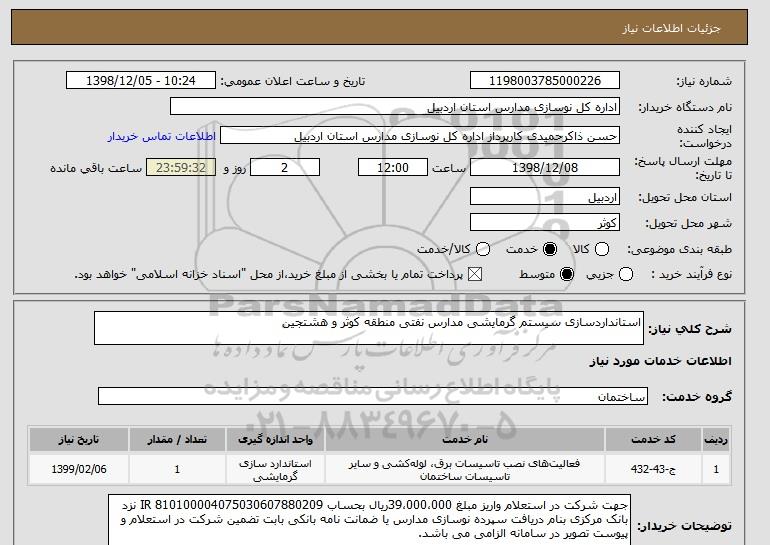Viewport: 770px width, 545px height.
Task: Click the announcement date field 1398/12/05 - 10:24
Action: pyautogui.click(x=141, y=81)
